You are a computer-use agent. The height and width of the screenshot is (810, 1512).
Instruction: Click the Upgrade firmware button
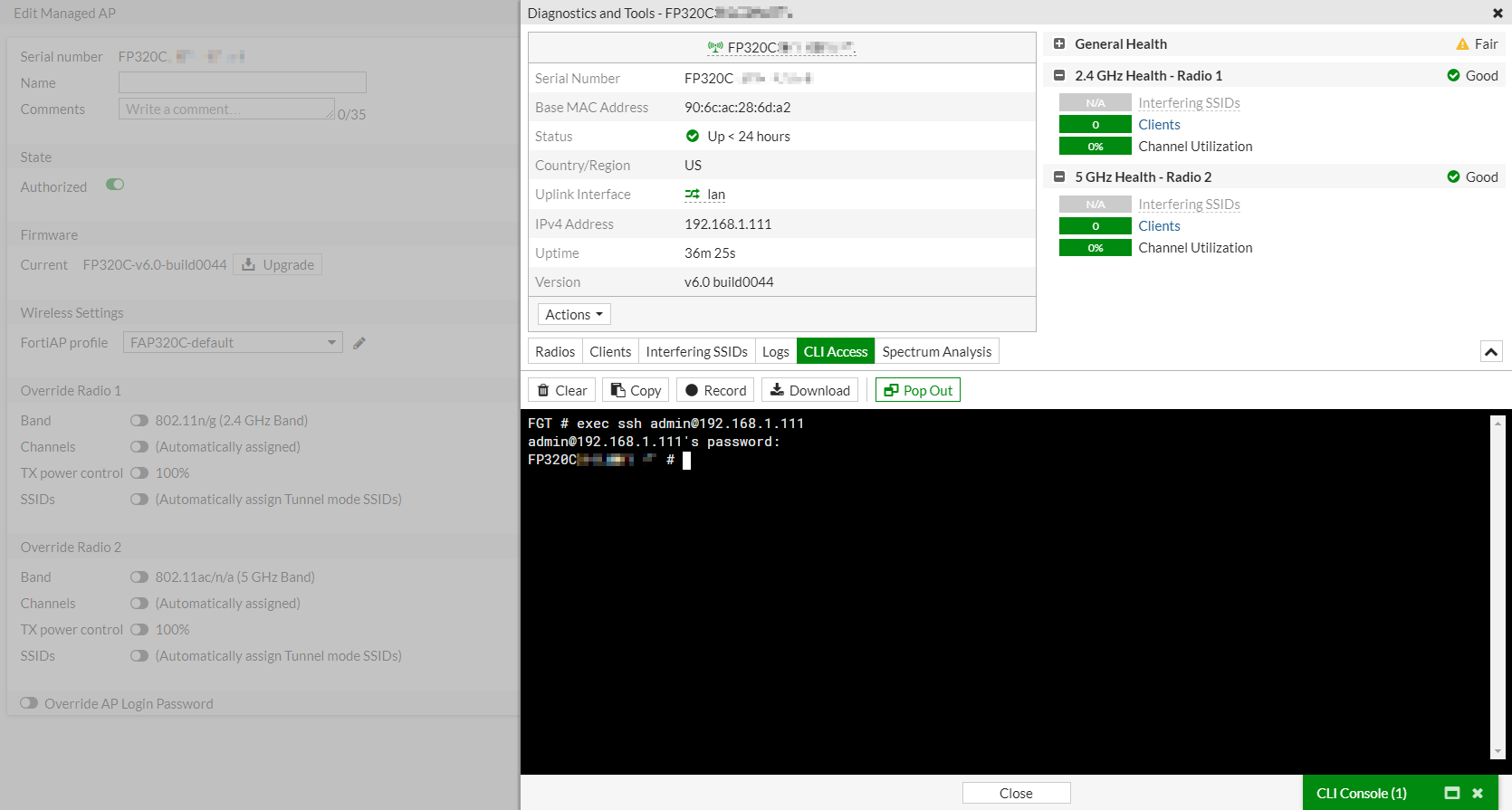pyautogui.click(x=278, y=264)
